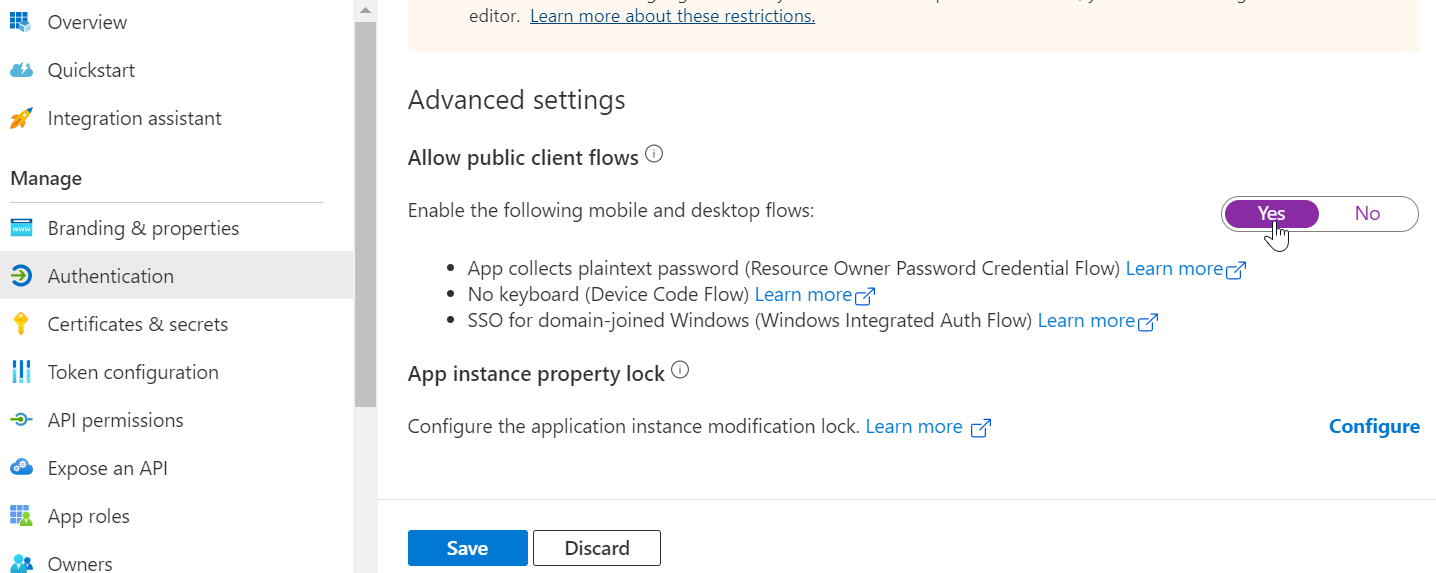Screen dimensions: 1436x573
Task: Click the sidebar scrollbar up arrow
Action: tap(365, 10)
